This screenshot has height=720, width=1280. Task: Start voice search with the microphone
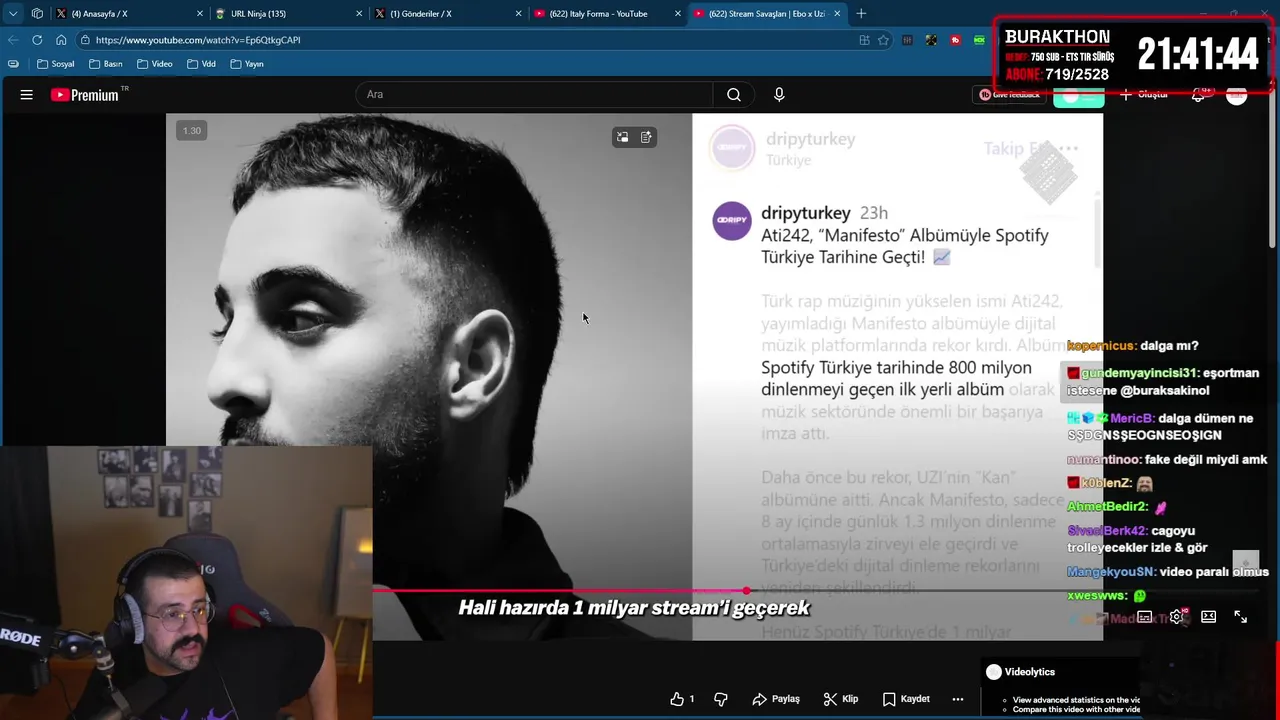(779, 94)
